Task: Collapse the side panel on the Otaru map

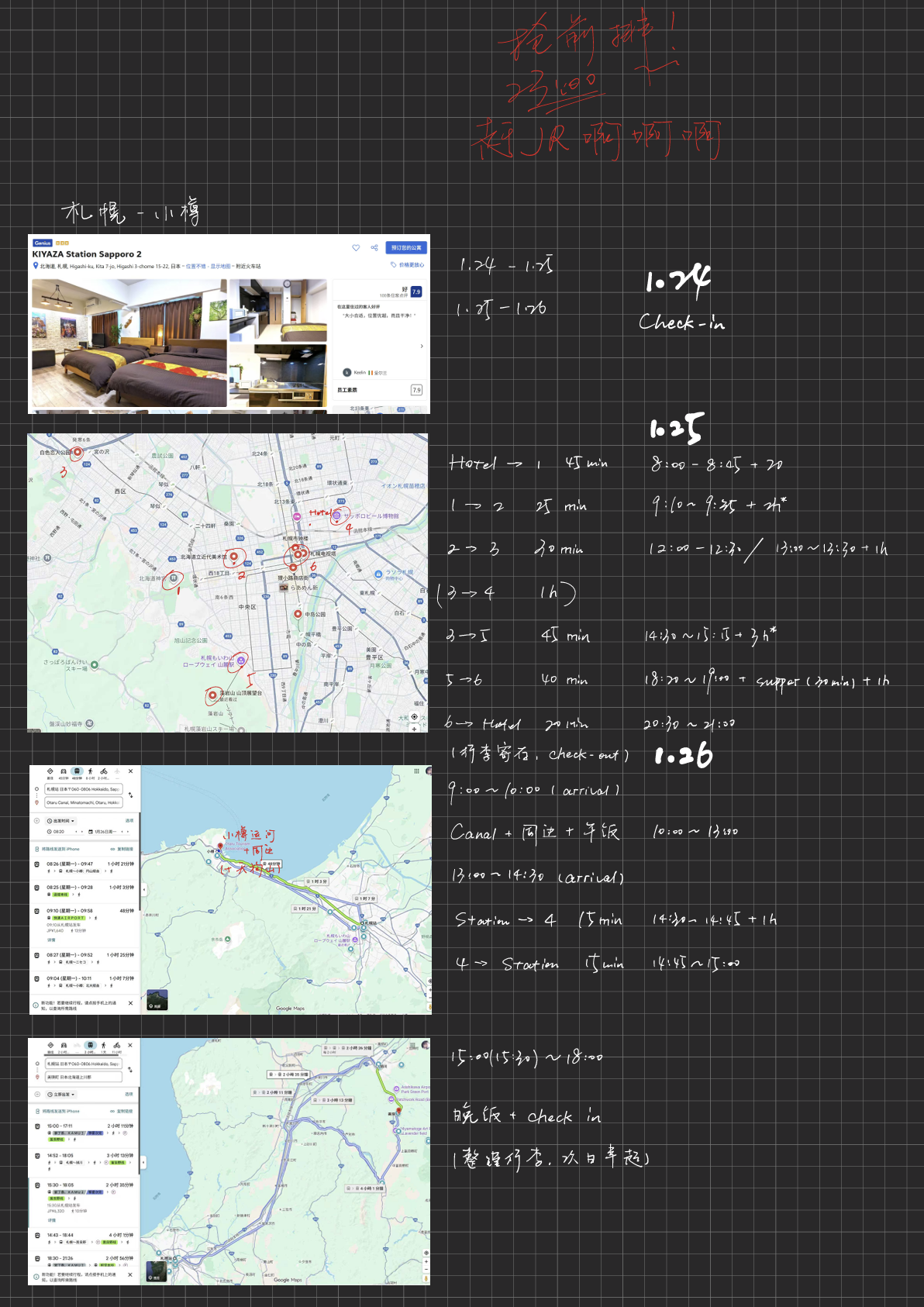Action: point(143,890)
